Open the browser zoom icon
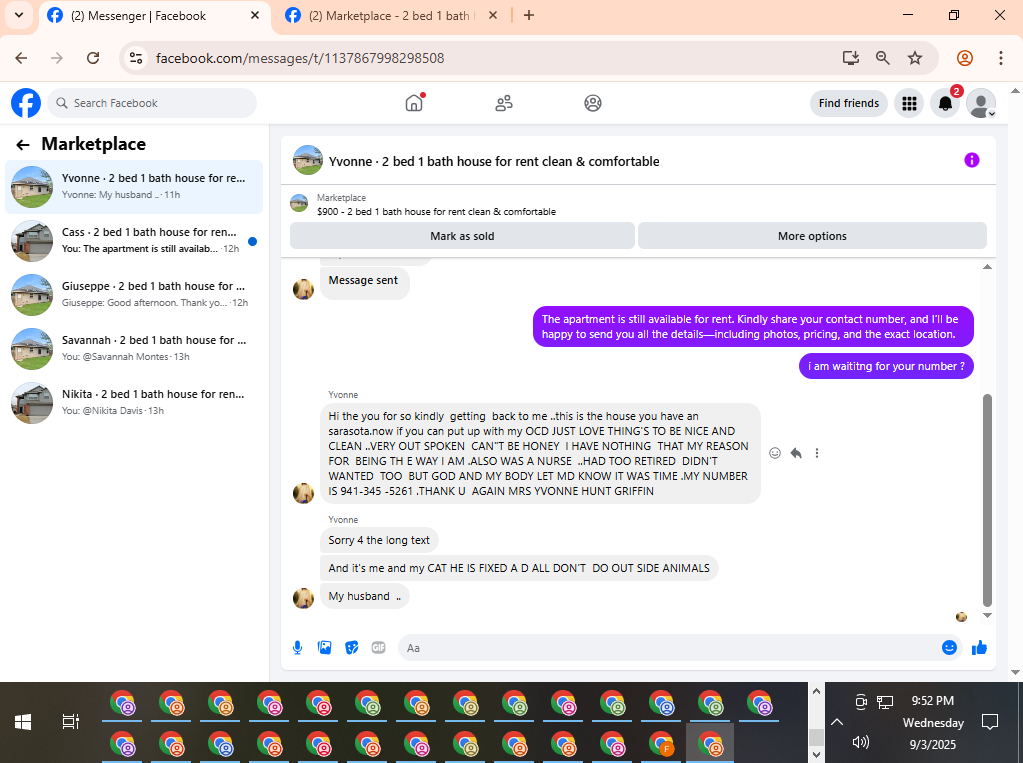Viewport: 1023px width, 763px height. coord(883,58)
